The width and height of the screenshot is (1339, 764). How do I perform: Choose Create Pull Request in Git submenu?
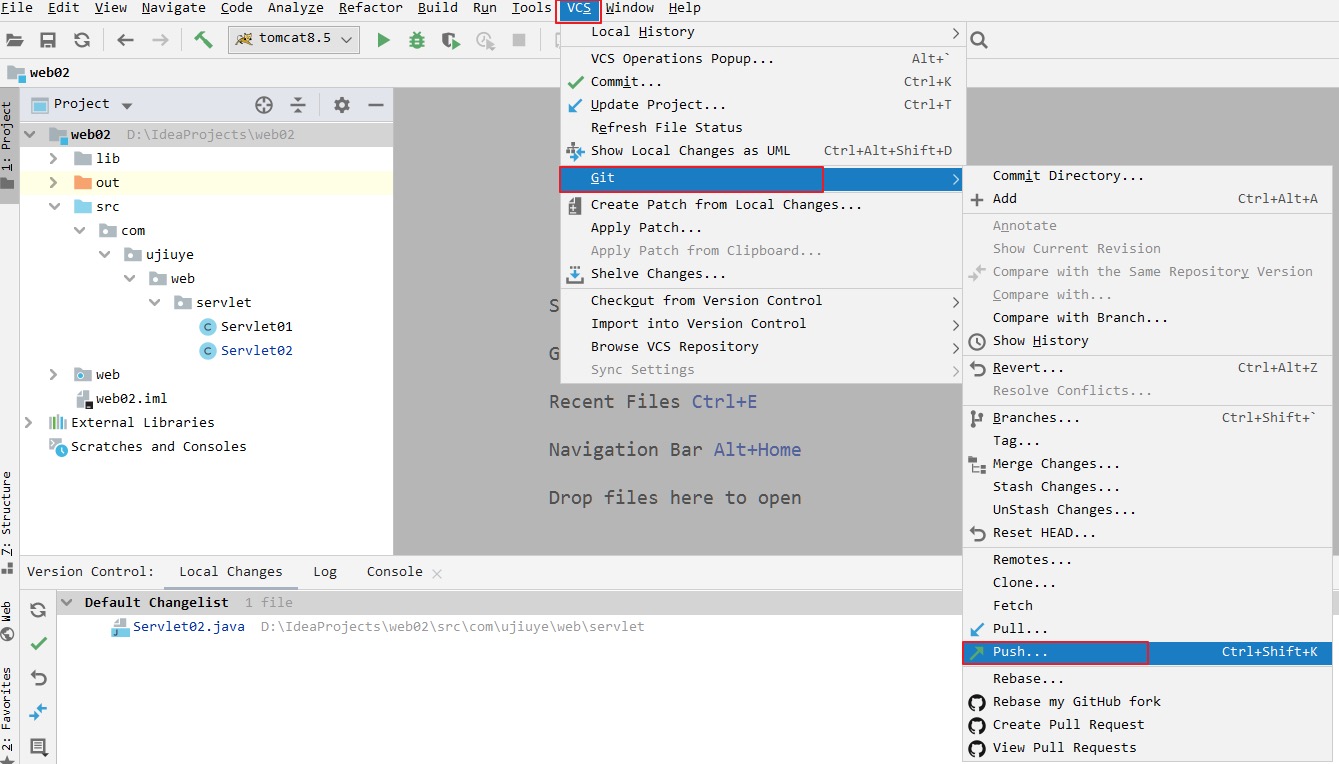point(1148,725)
